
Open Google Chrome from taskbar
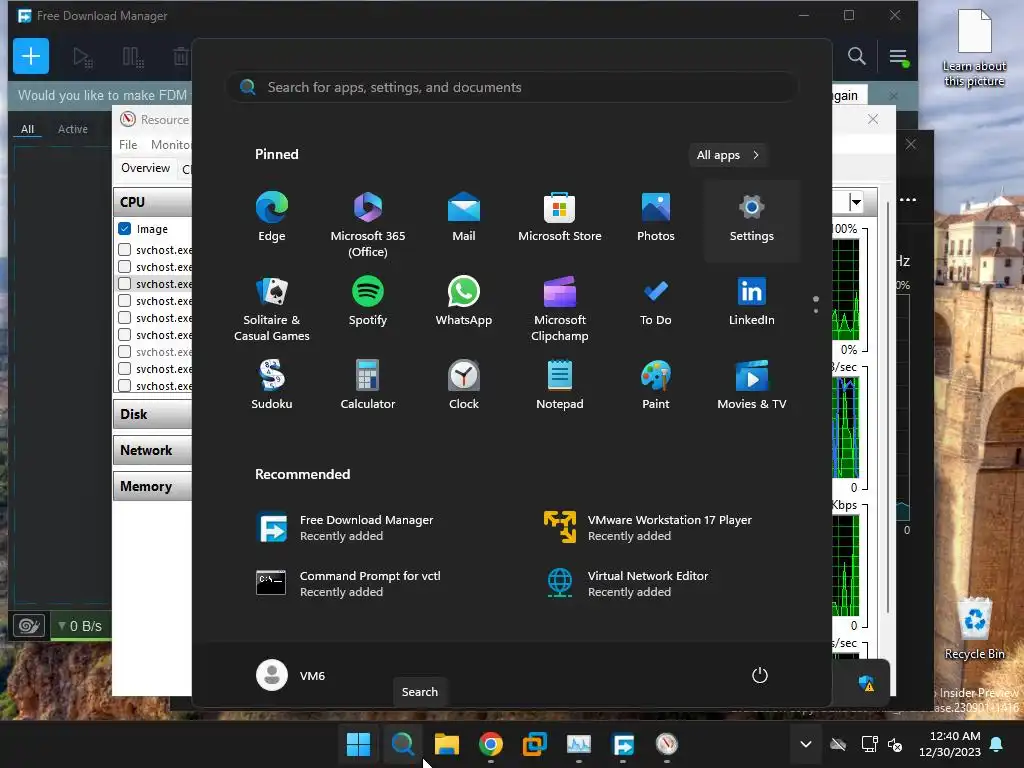point(490,744)
